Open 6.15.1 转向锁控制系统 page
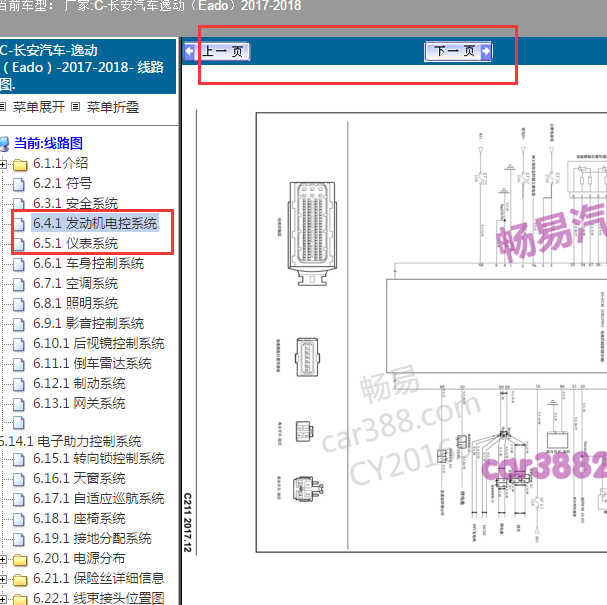The image size is (607, 605). pyautogui.click(x=99, y=459)
